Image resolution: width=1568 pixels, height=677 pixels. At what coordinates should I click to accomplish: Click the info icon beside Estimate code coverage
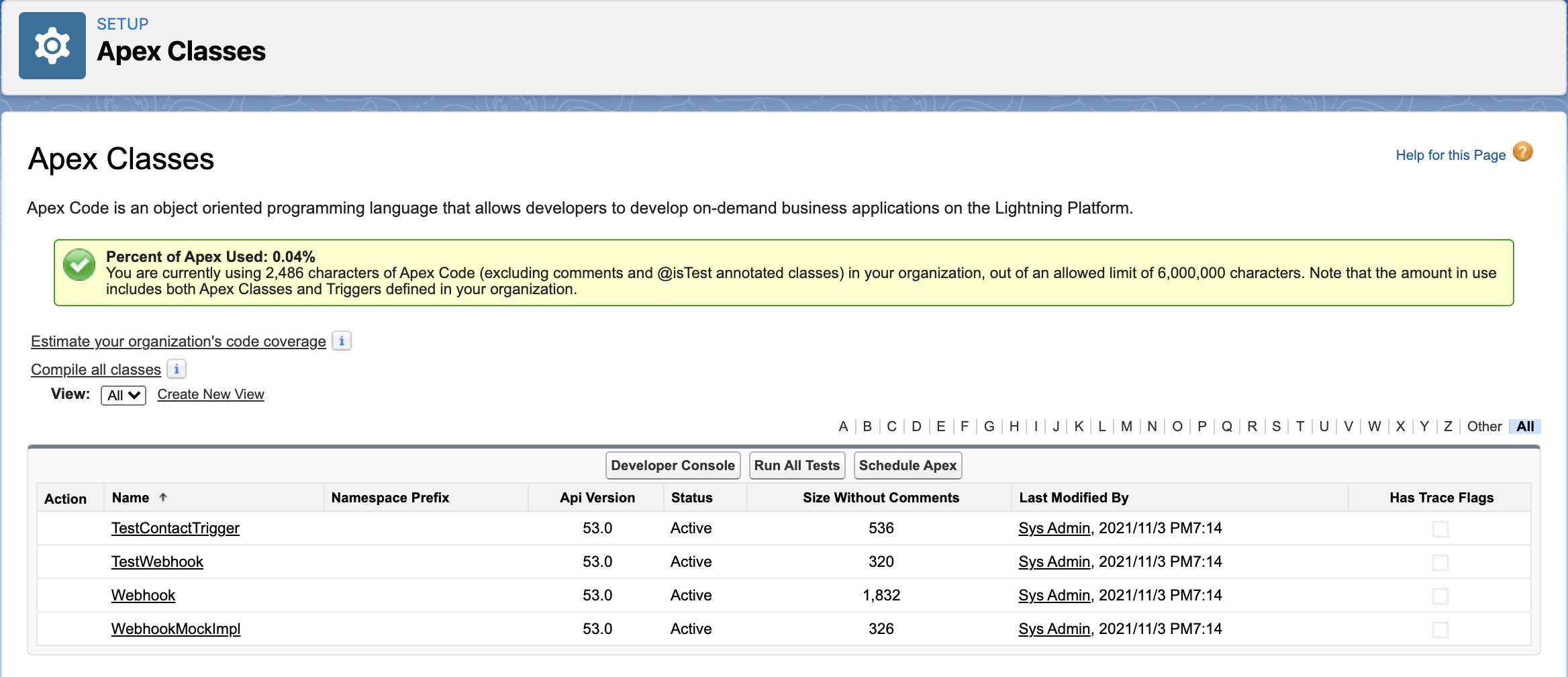342,341
